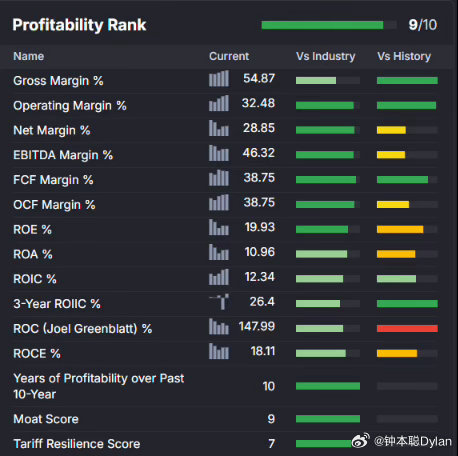Open the ROC (Joel Greenblatt) % trend chart icon
The height and width of the screenshot is (456, 458).
219,326
